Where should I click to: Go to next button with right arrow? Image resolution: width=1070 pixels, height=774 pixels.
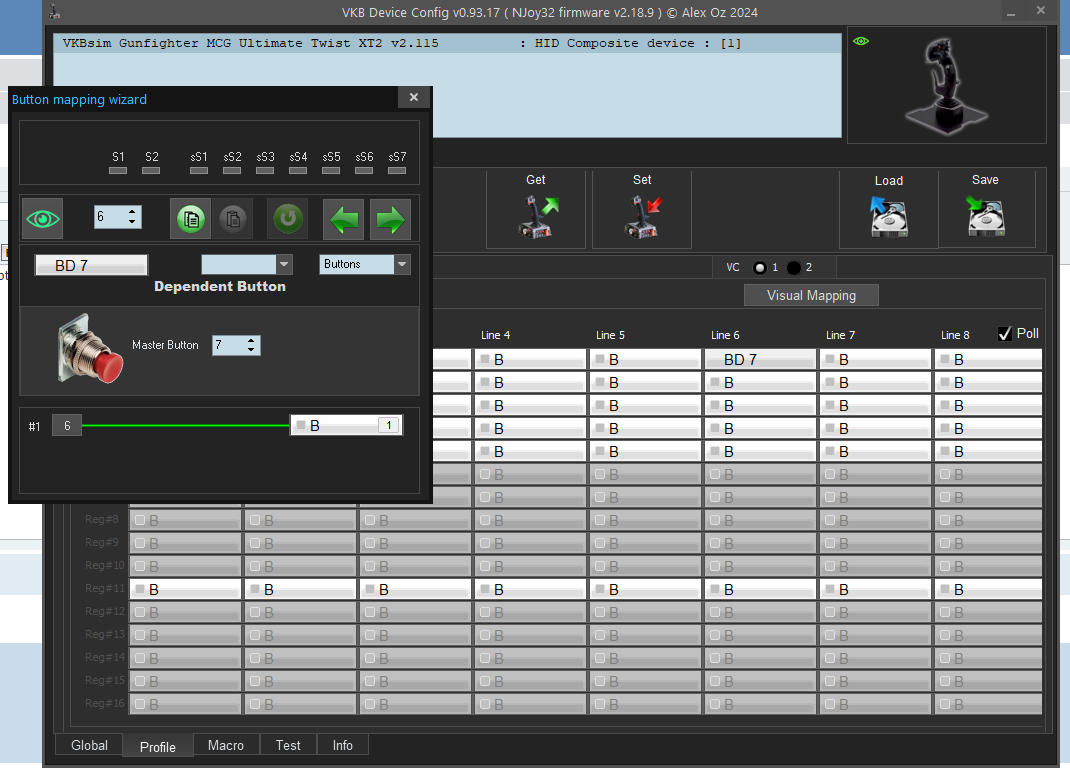(x=390, y=219)
